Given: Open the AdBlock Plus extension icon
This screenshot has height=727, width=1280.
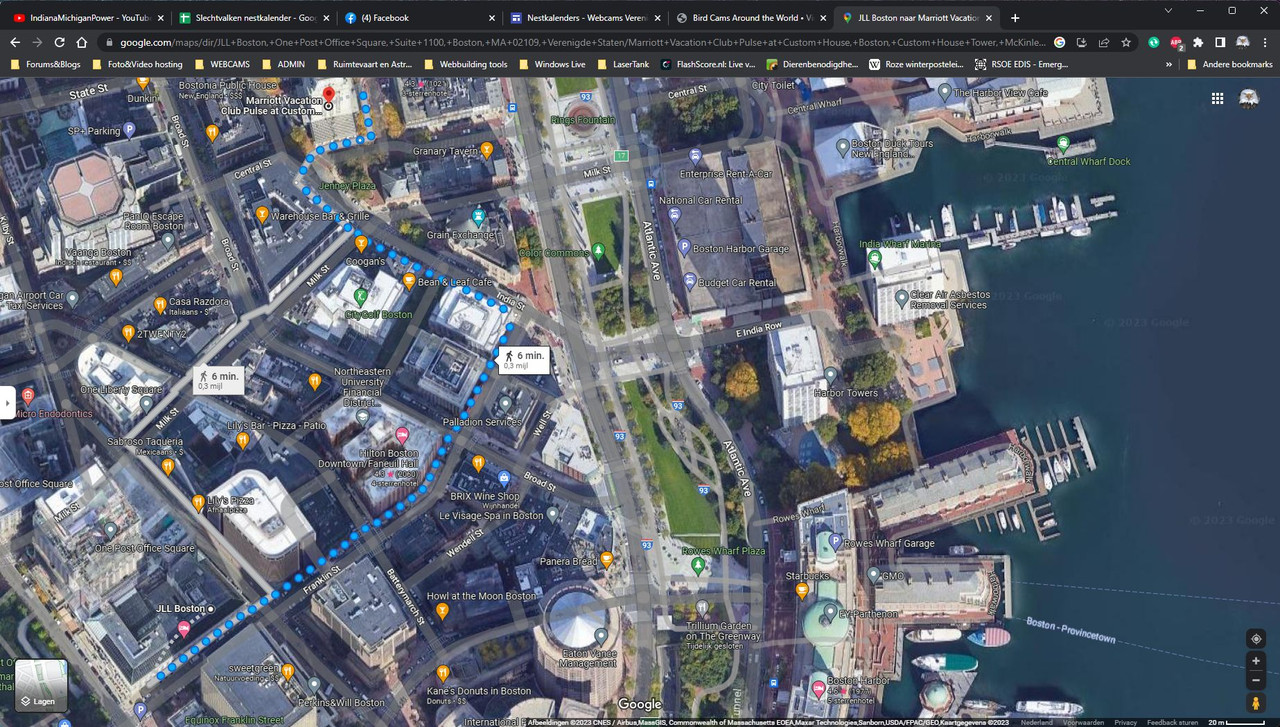Looking at the screenshot, I should 1176,42.
